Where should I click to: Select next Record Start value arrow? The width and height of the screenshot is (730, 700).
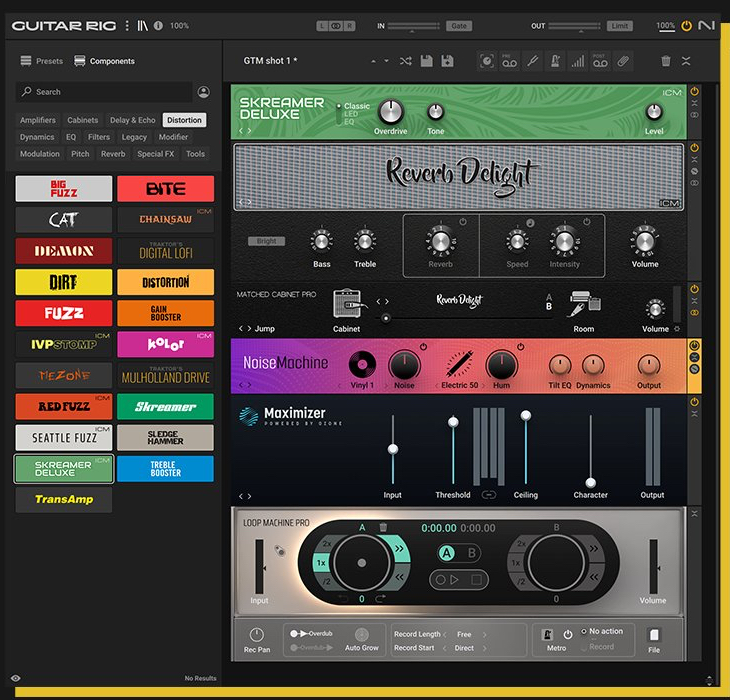tap(484, 648)
